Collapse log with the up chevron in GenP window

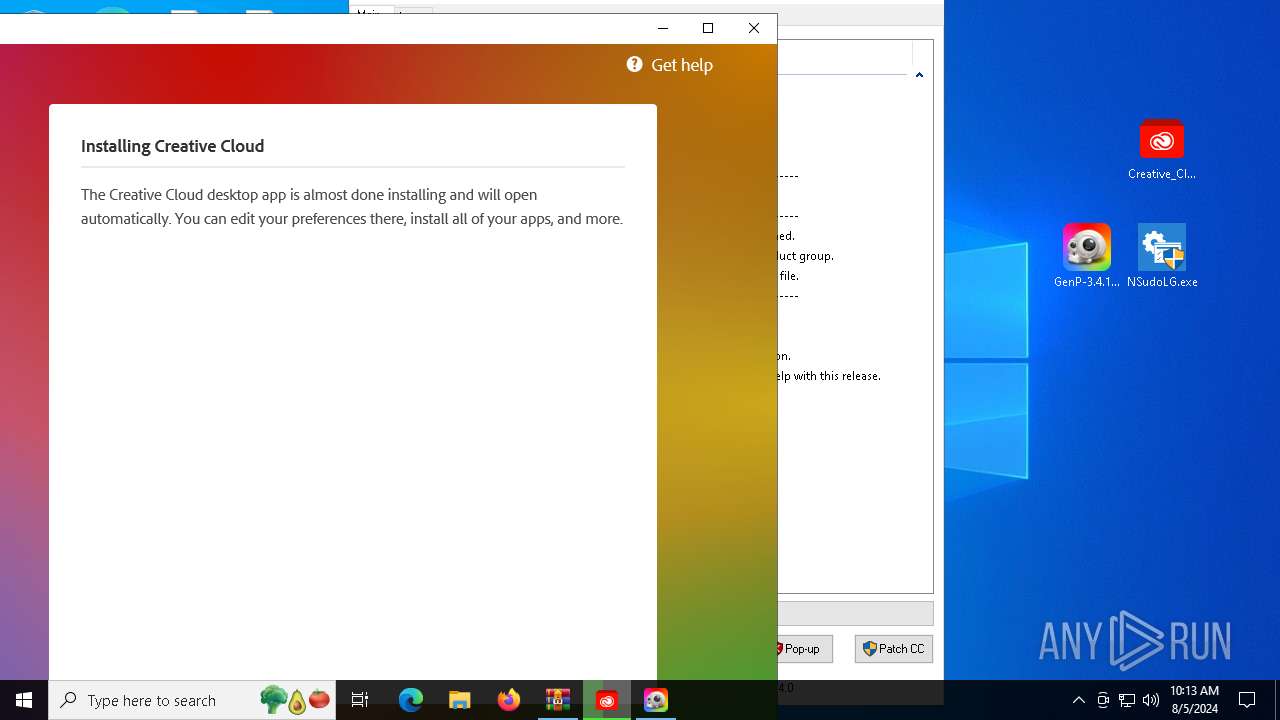click(919, 75)
